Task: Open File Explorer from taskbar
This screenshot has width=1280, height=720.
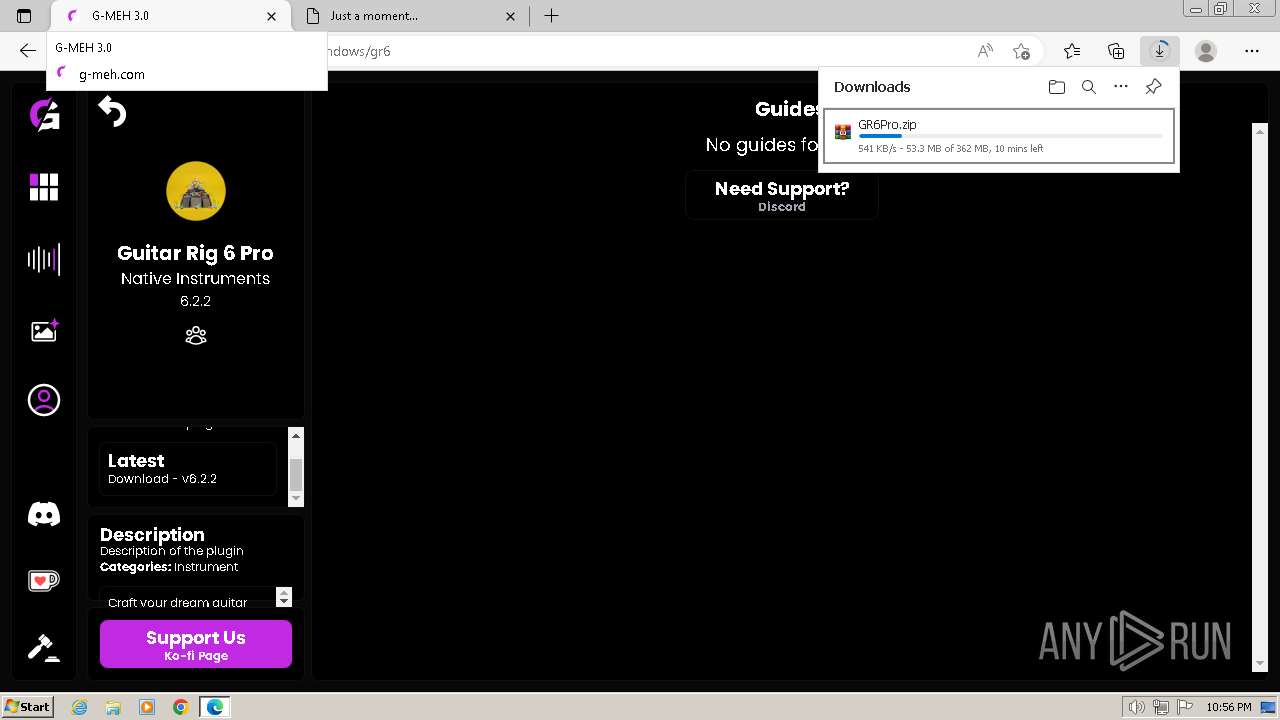Action: click(113, 707)
